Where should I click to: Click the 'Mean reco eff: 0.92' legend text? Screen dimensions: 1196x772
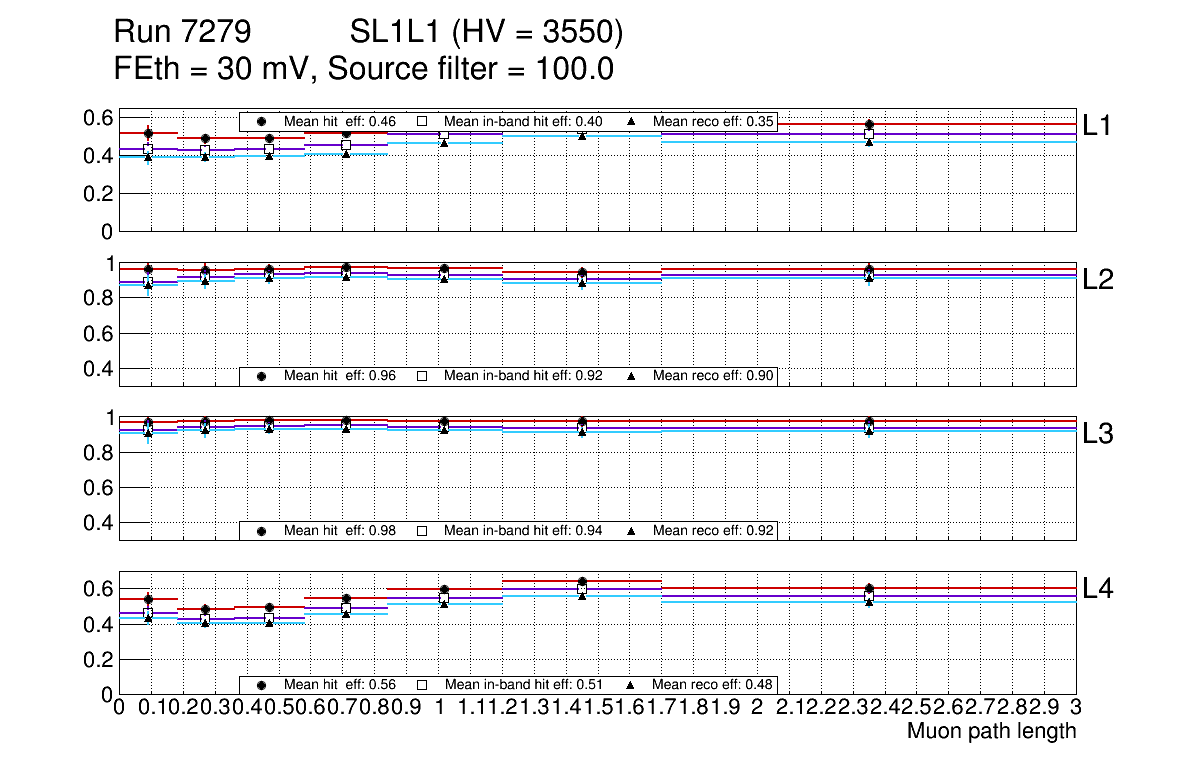coord(713,530)
